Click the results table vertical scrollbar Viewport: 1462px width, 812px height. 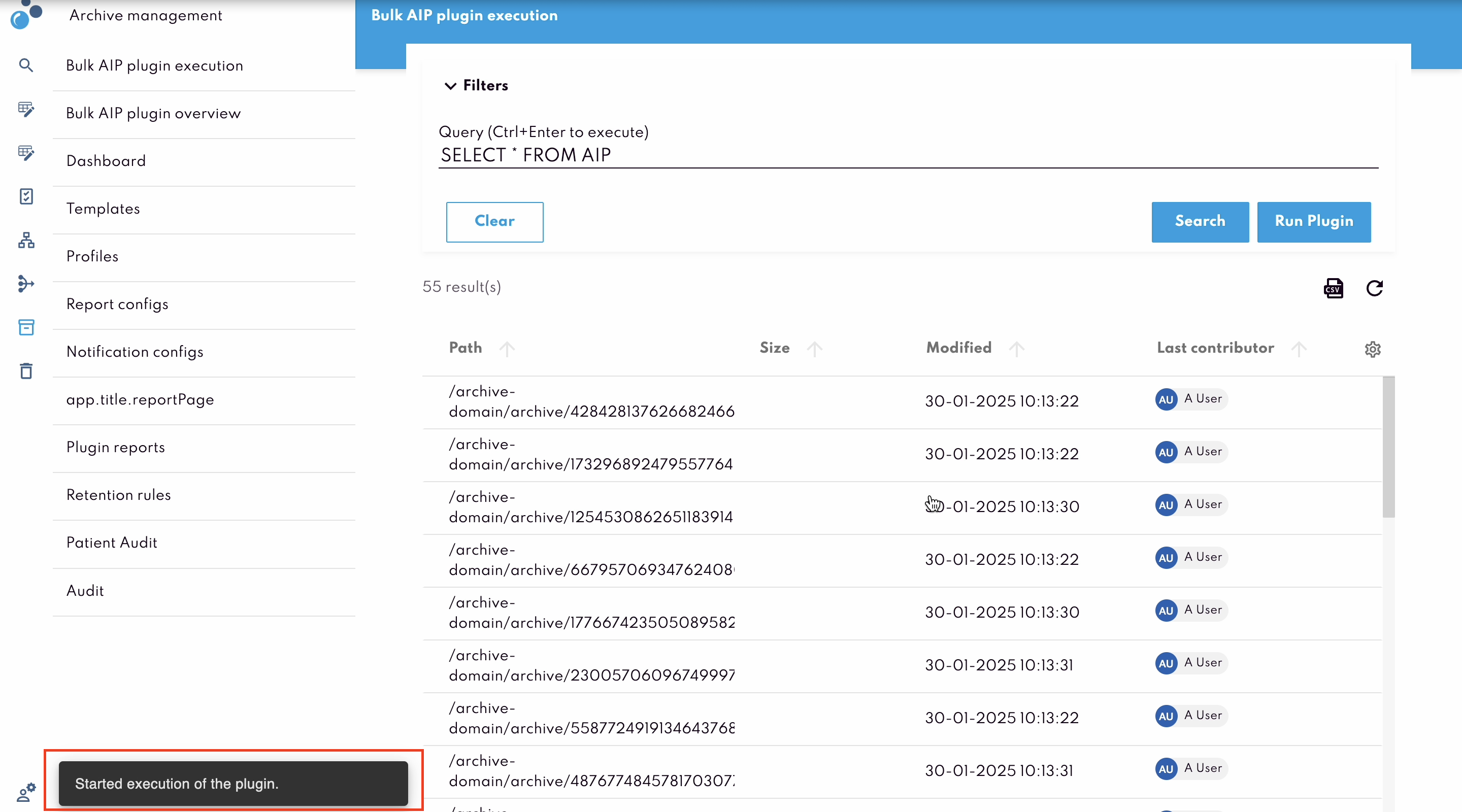(1388, 447)
